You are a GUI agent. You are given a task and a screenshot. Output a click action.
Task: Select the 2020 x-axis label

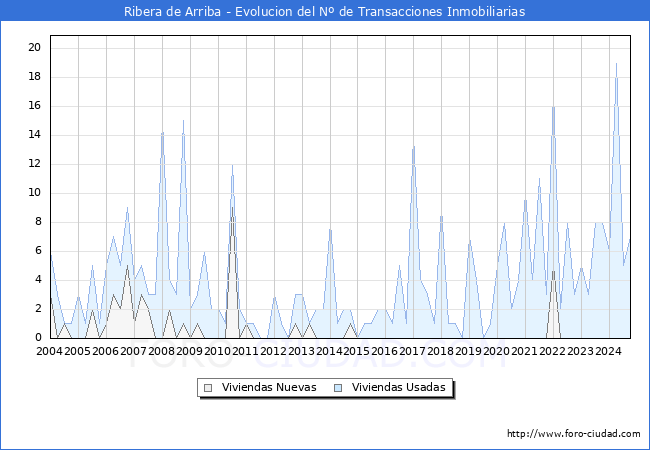click(x=496, y=351)
